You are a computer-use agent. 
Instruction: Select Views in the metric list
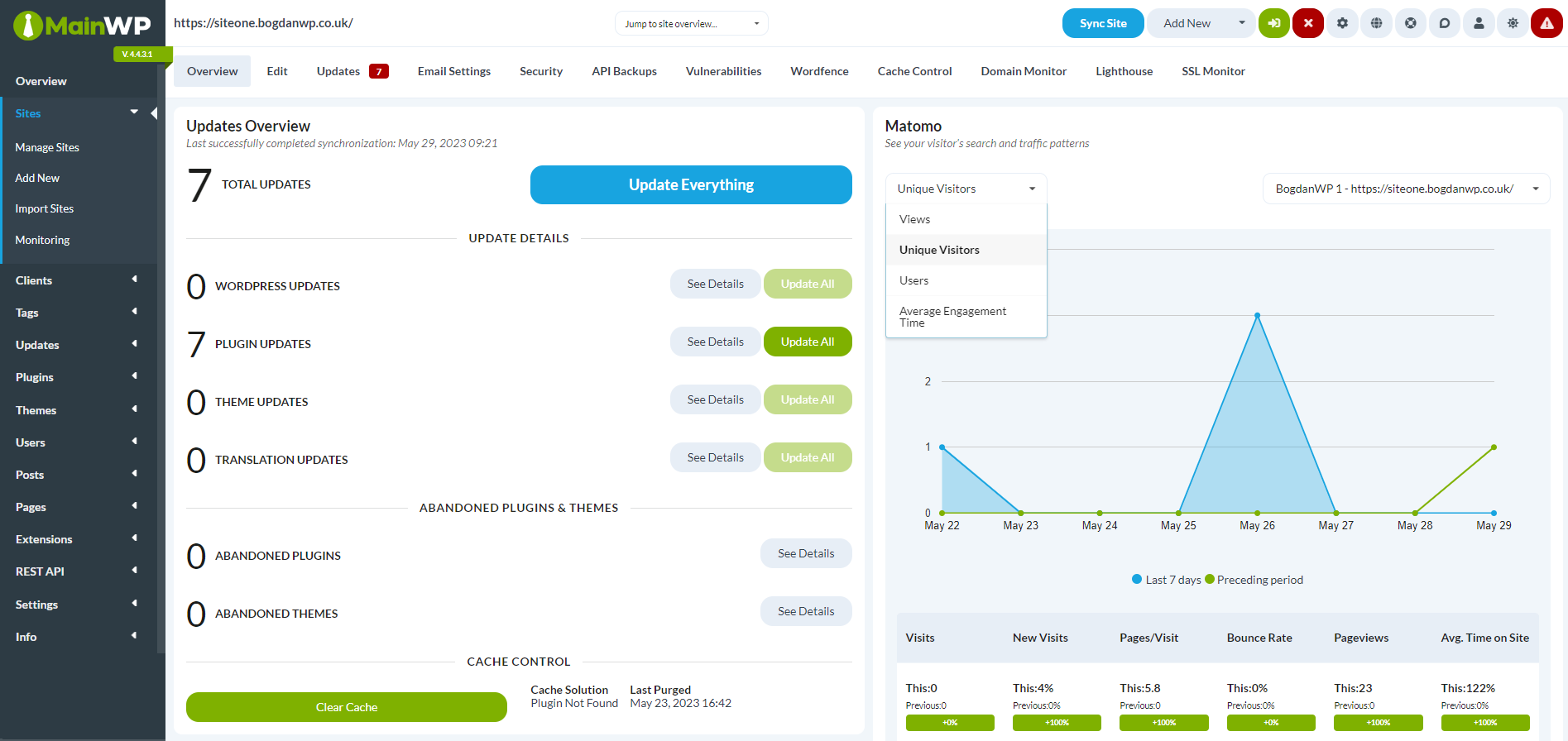(966, 219)
